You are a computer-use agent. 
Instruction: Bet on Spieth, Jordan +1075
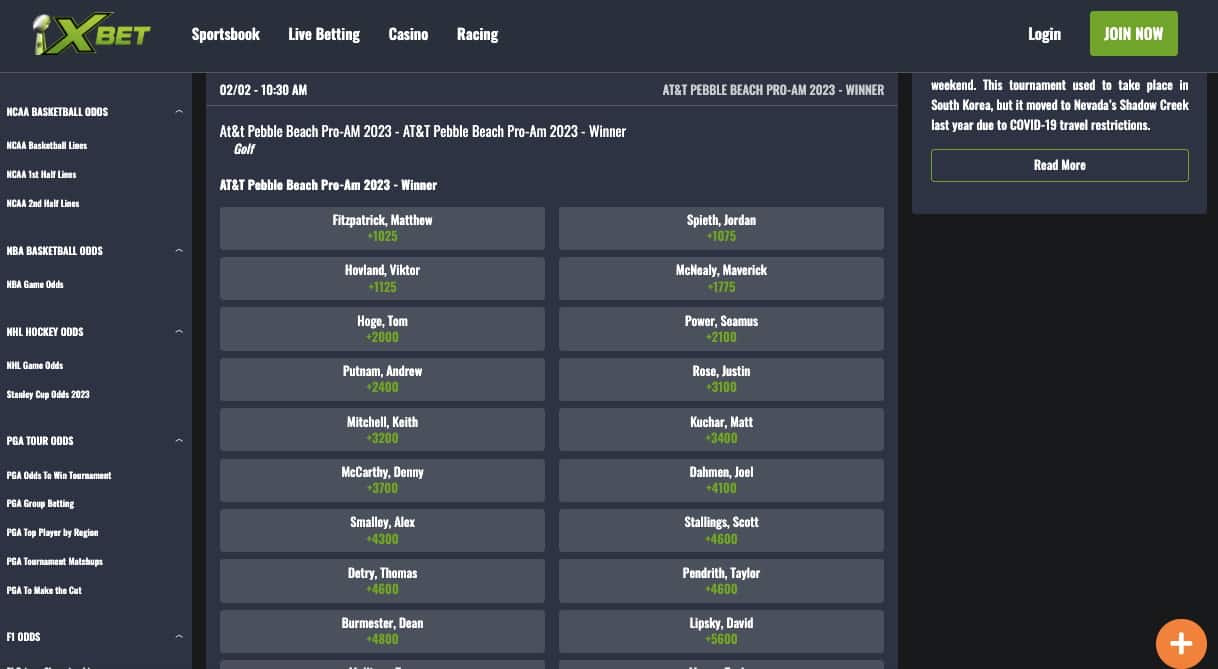(x=721, y=228)
